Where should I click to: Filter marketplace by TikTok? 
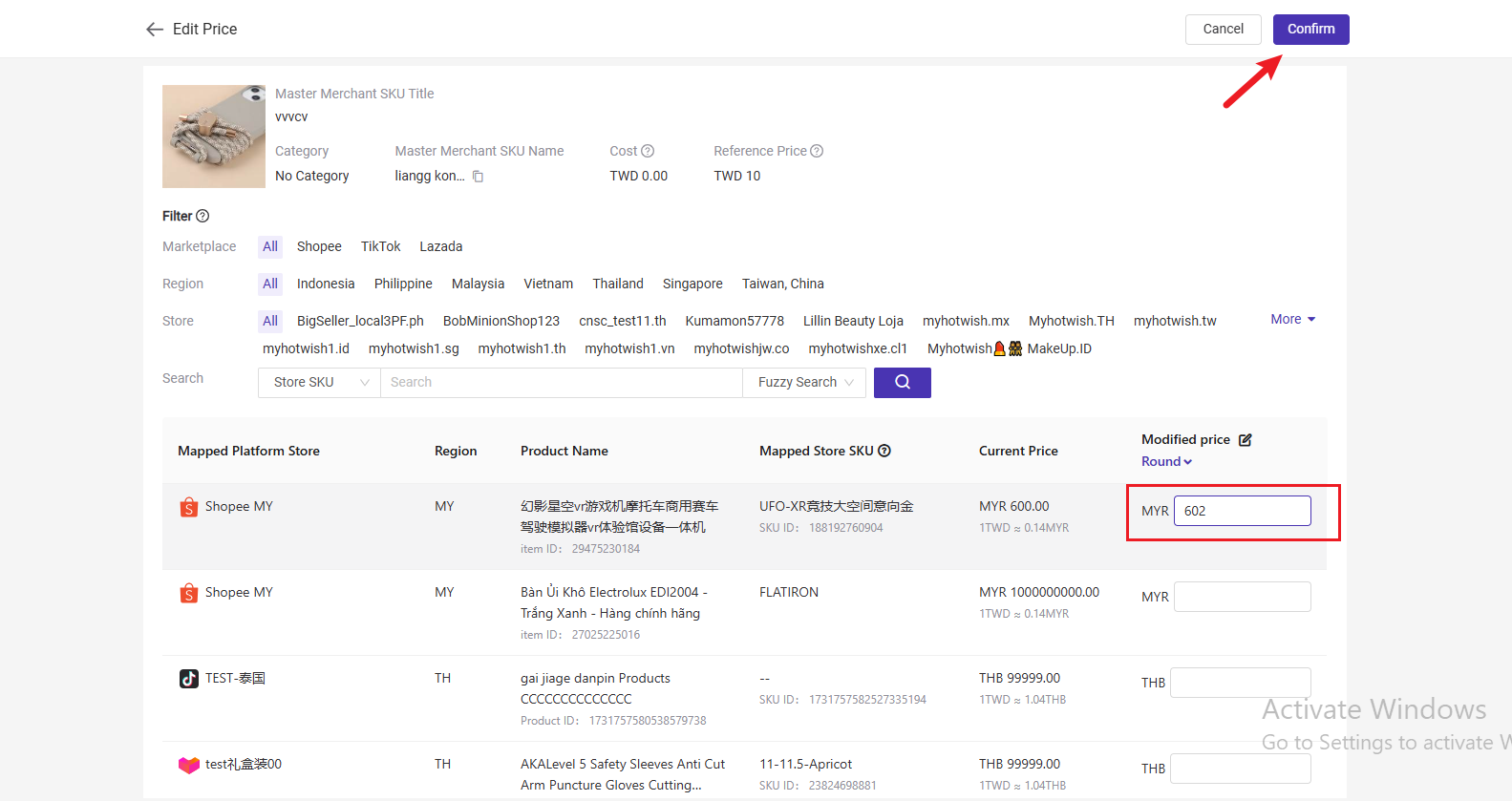point(381,246)
